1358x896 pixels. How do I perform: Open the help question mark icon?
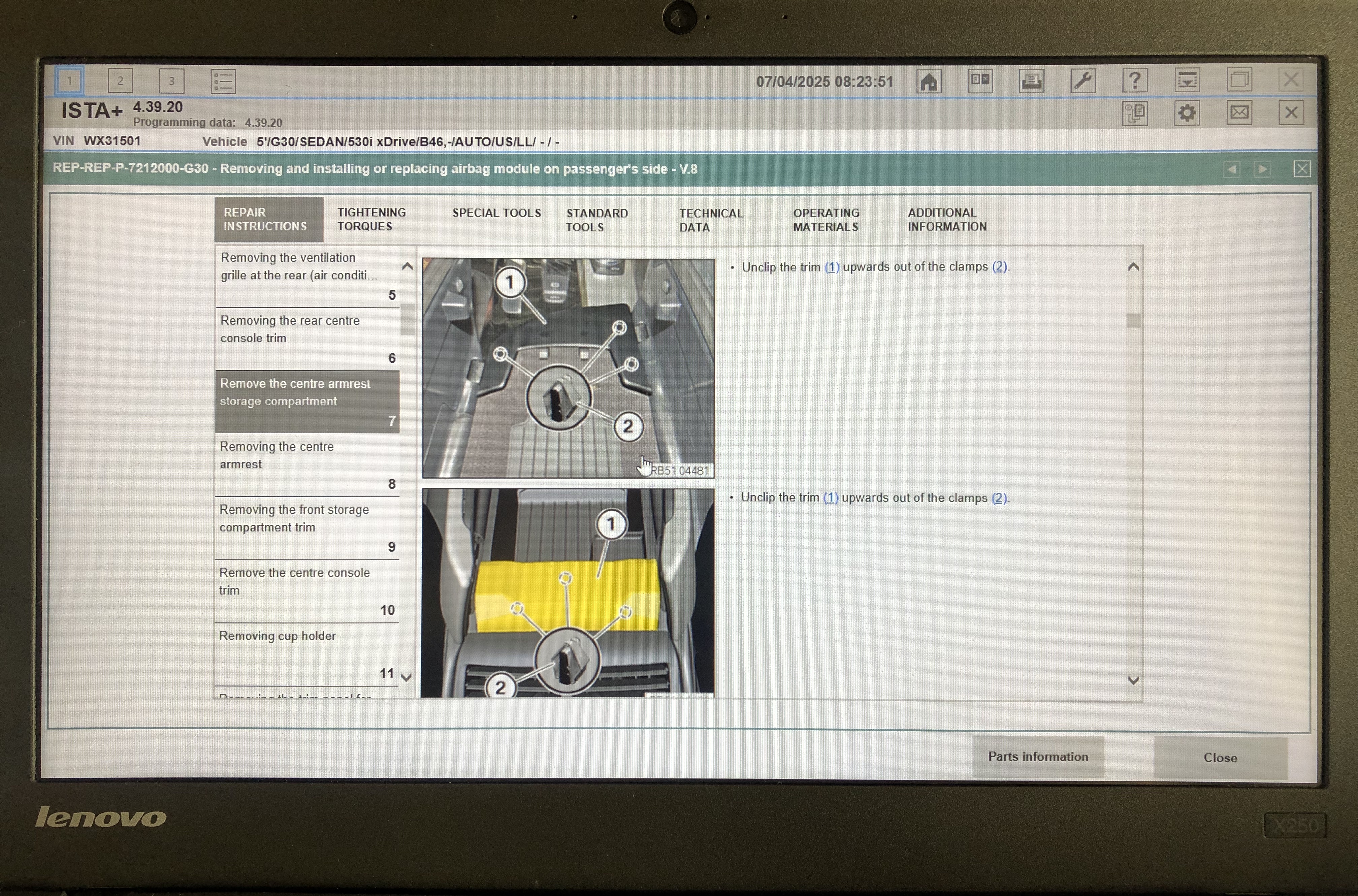pyautogui.click(x=1135, y=81)
